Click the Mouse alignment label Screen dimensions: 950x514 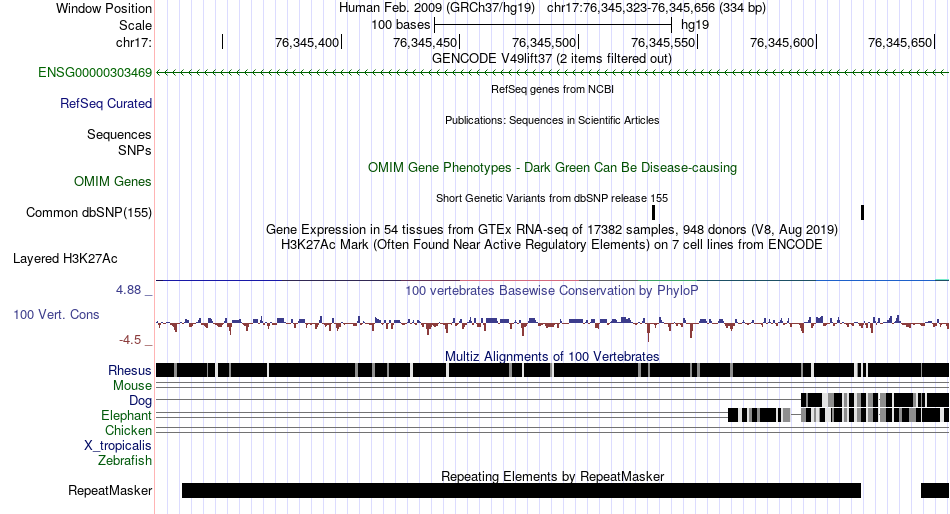[x=132, y=386]
